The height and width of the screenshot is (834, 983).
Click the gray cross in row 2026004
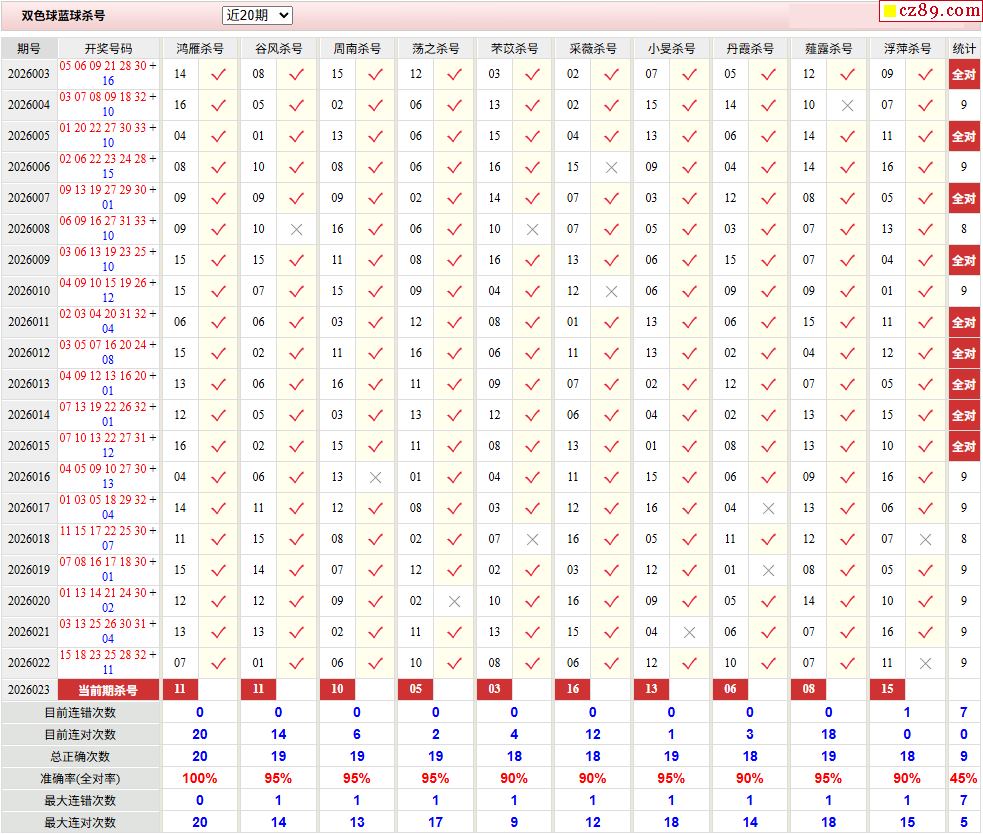[x=847, y=105]
